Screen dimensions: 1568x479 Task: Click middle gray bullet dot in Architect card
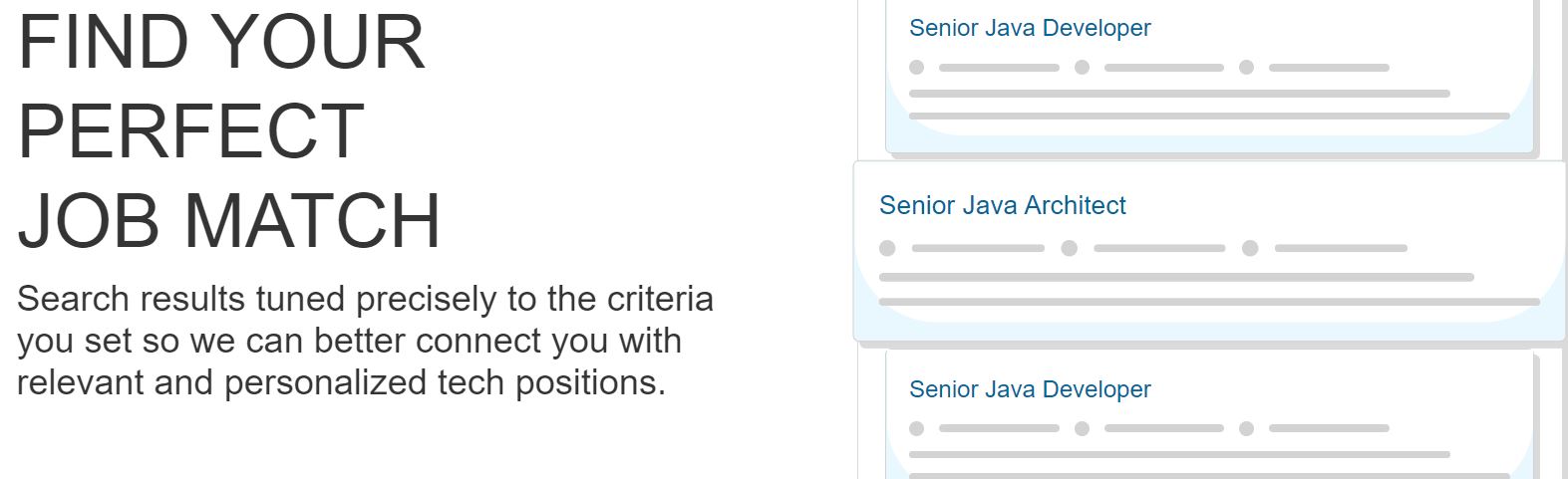[1069, 248]
